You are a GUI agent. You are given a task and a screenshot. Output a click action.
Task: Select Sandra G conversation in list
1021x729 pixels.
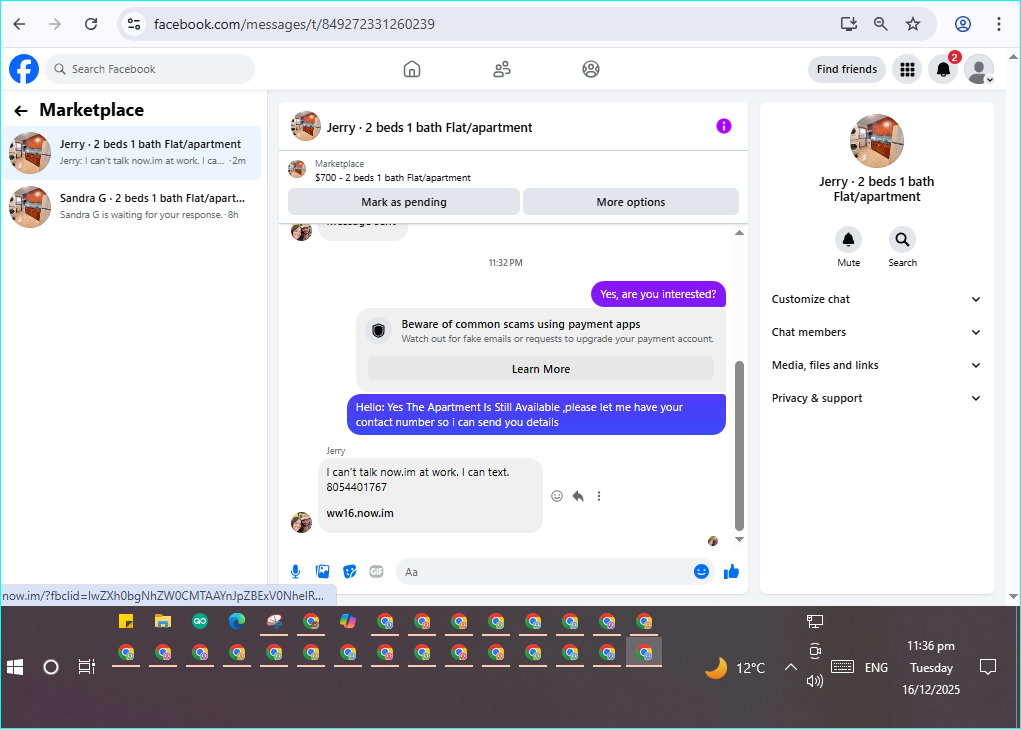132,206
